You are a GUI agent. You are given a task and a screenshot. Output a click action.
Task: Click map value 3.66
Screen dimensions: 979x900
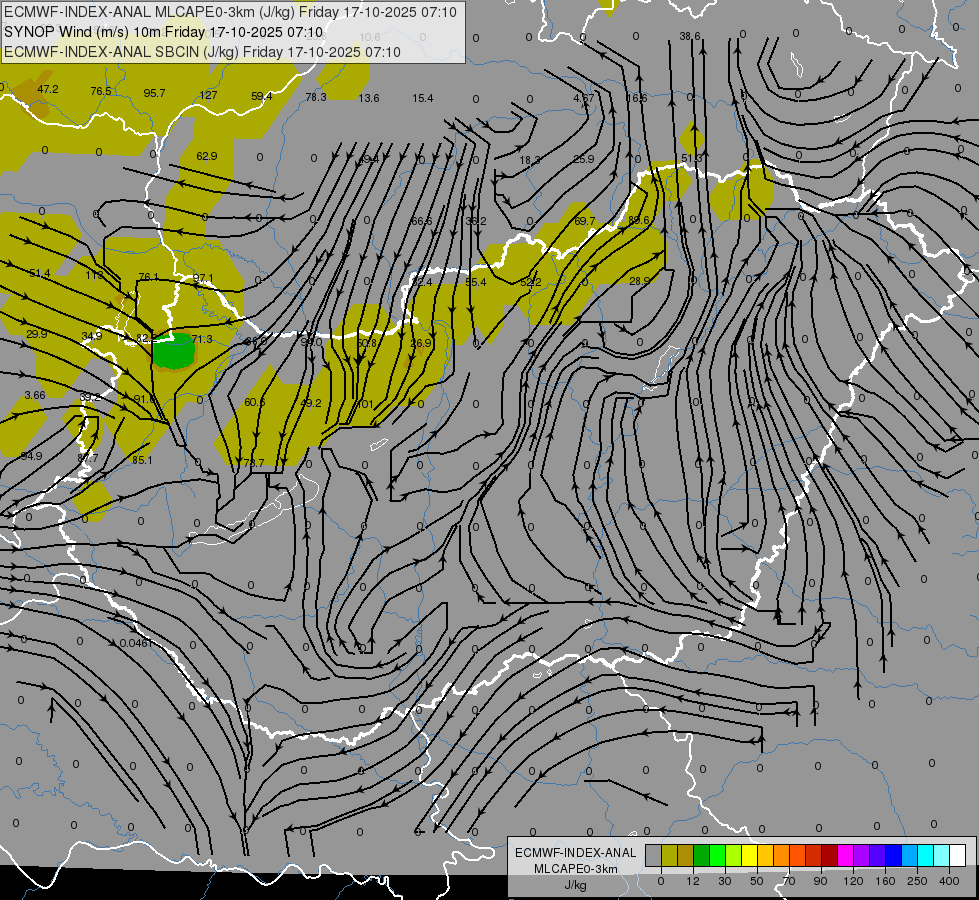tap(35, 395)
